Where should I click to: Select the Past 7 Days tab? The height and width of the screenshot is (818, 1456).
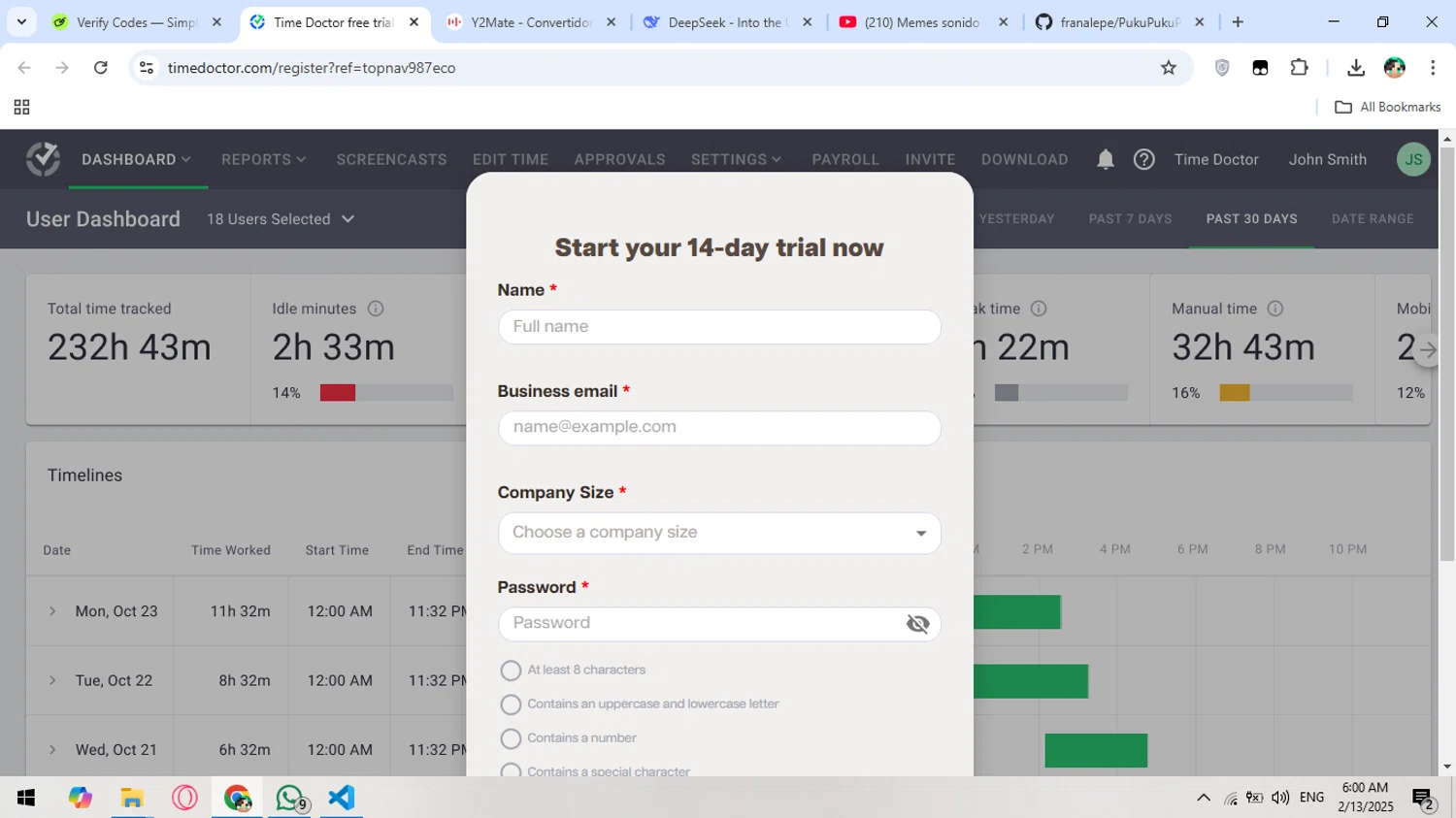[x=1130, y=219]
